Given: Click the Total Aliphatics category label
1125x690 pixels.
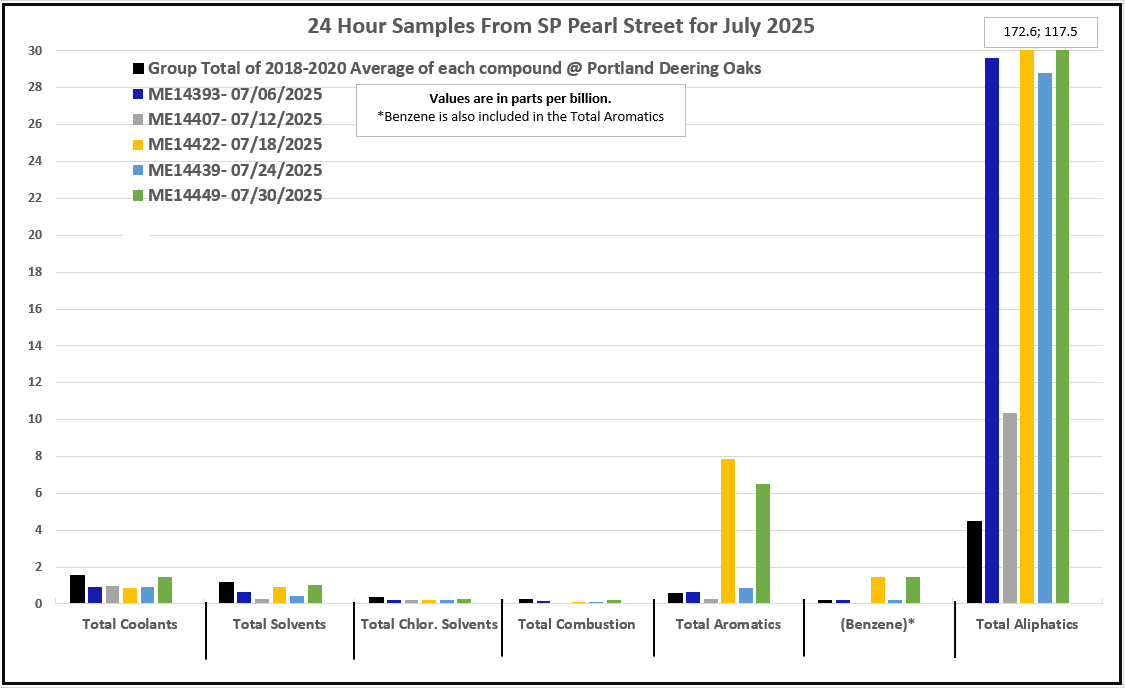Looking at the screenshot, I should point(1027,624).
